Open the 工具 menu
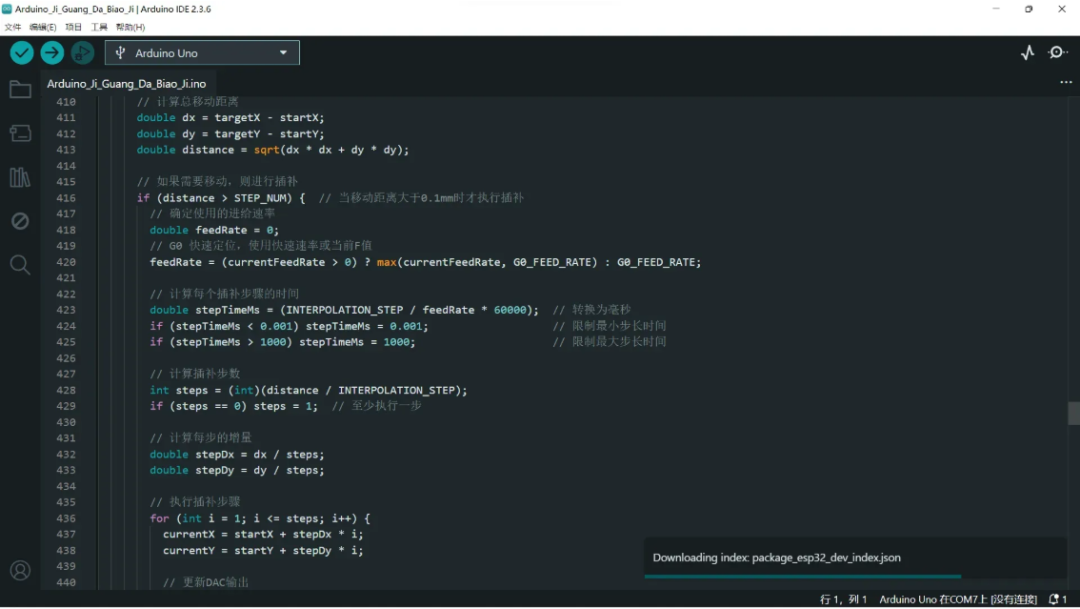This screenshot has width=1080, height=609. tap(99, 27)
